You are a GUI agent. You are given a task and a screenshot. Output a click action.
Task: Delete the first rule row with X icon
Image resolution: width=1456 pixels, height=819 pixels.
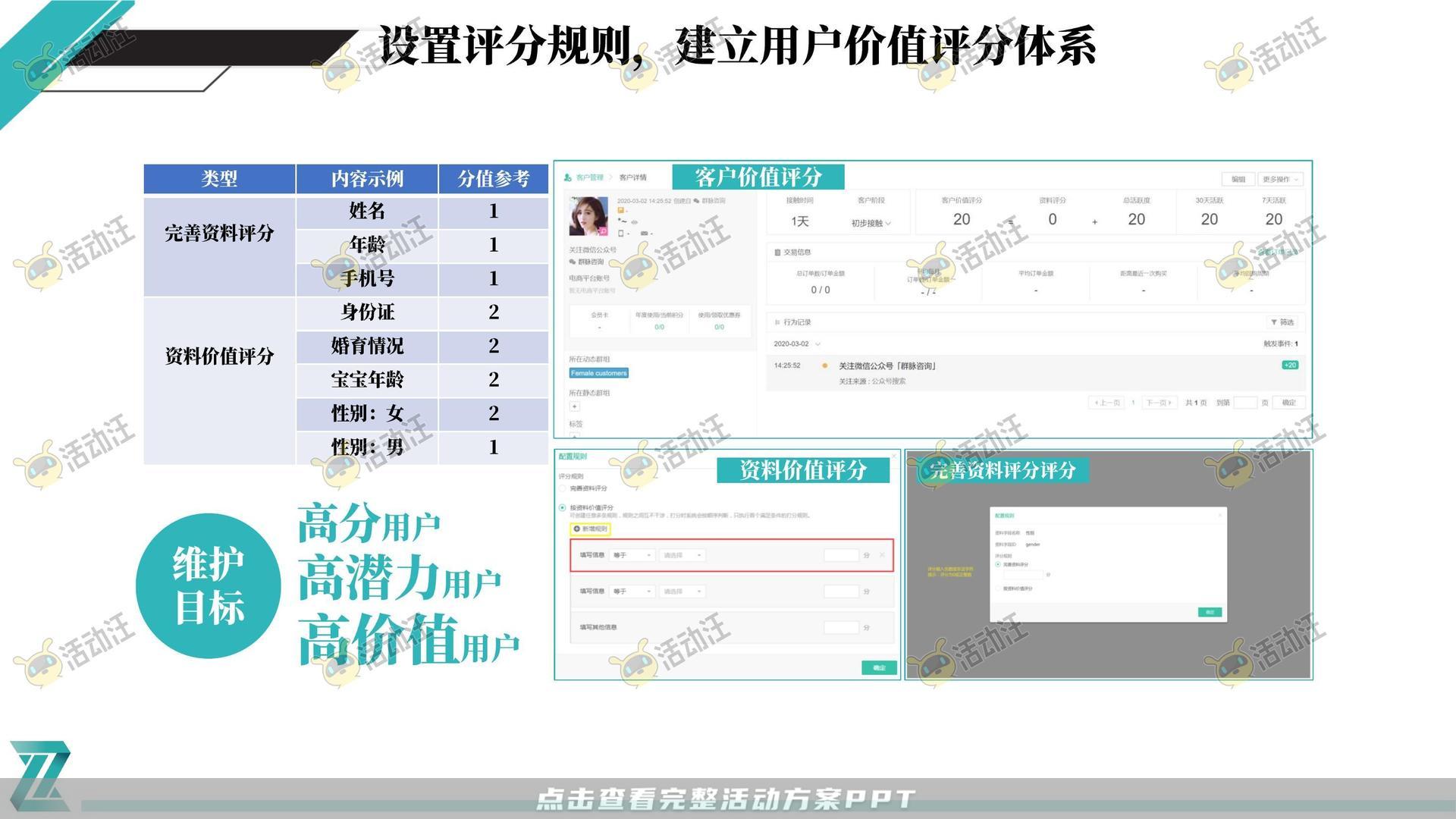(x=882, y=555)
